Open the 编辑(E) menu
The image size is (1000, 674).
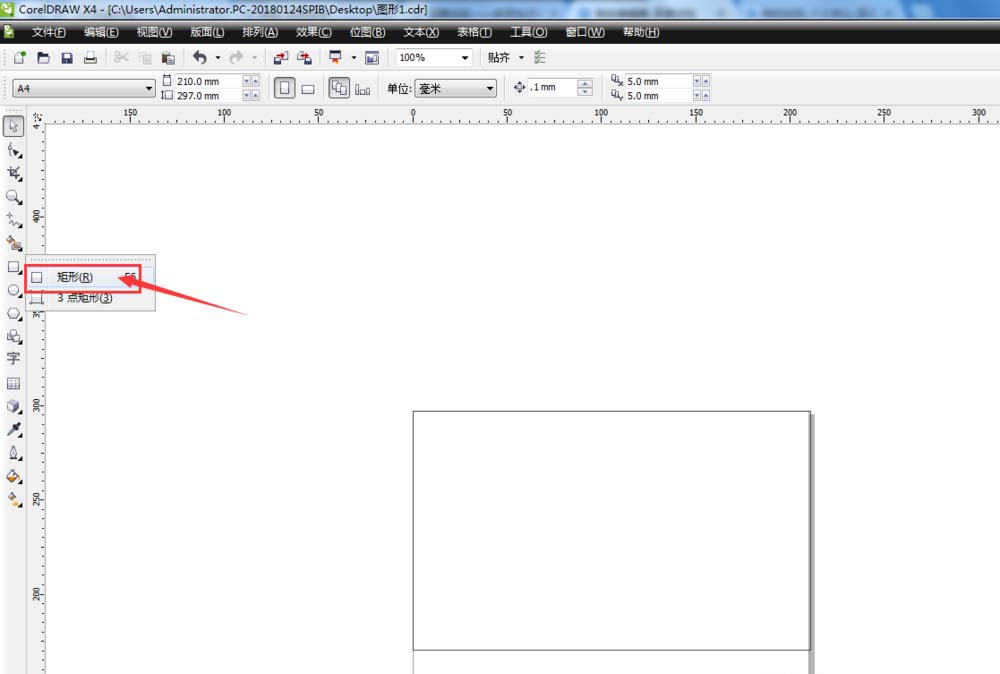(x=101, y=32)
